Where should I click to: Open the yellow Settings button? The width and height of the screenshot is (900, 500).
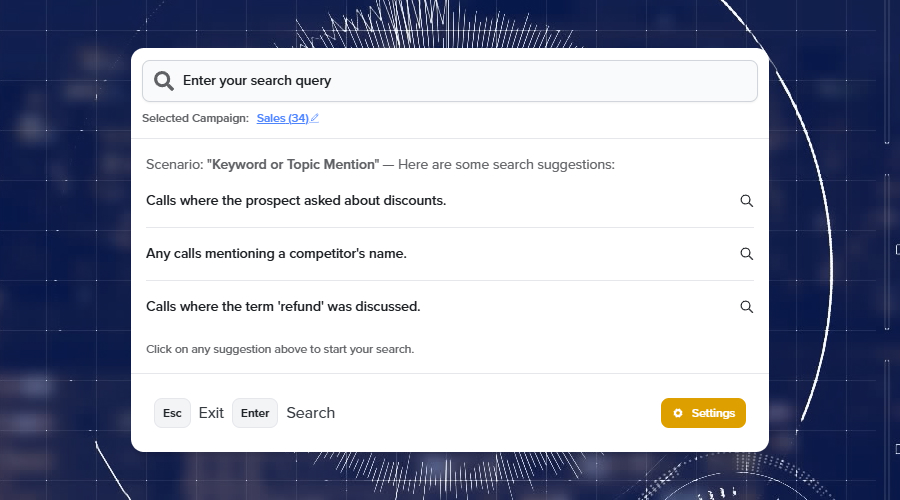(703, 413)
